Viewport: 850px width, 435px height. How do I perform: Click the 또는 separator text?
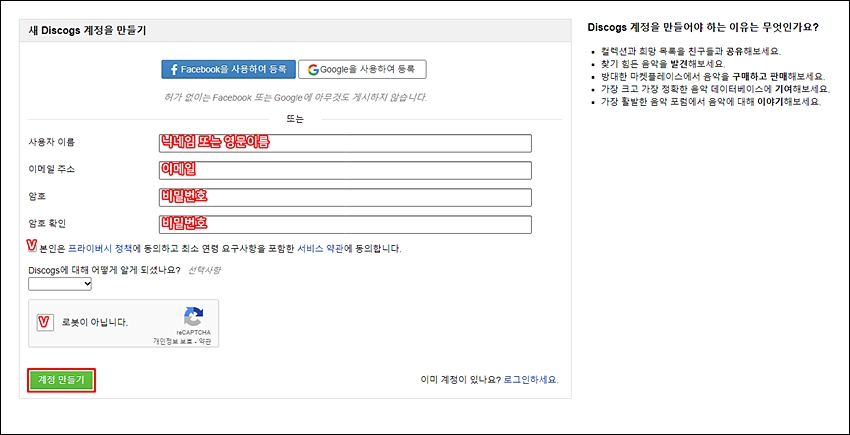click(295, 119)
